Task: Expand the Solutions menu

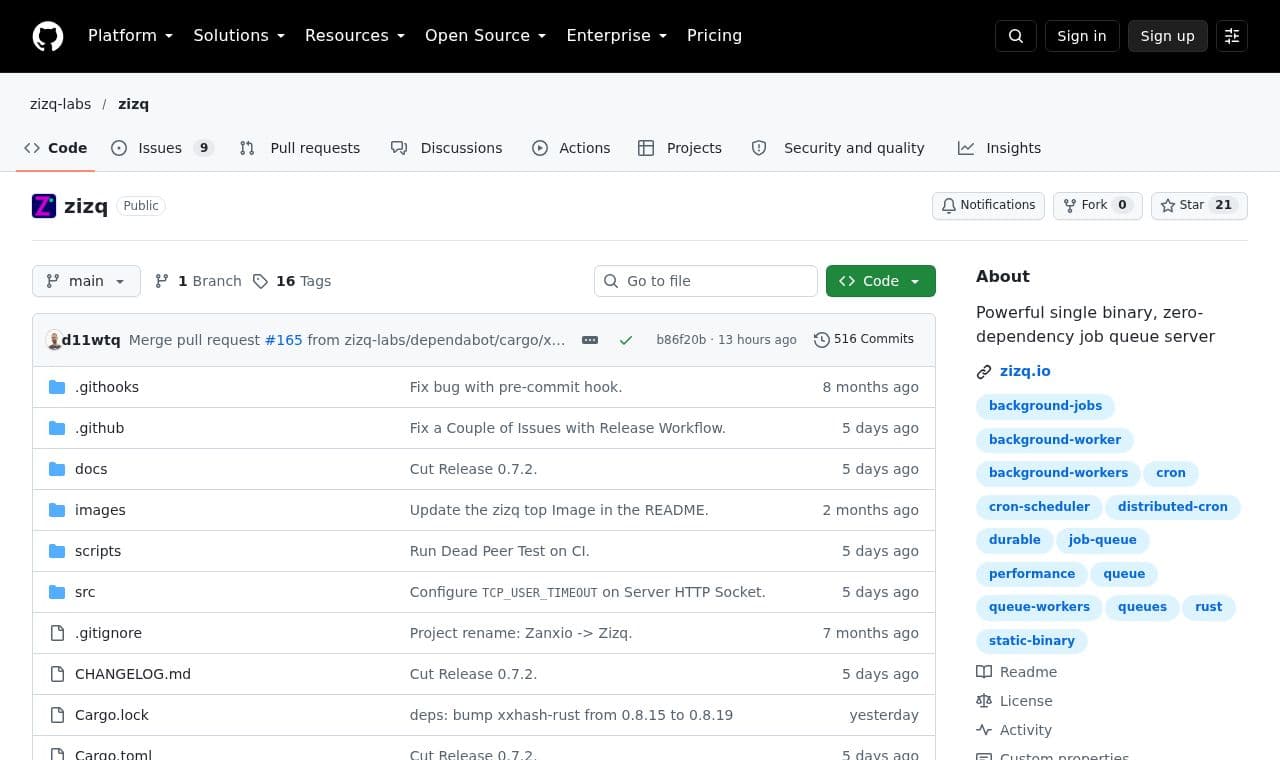Action: (x=239, y=36)
